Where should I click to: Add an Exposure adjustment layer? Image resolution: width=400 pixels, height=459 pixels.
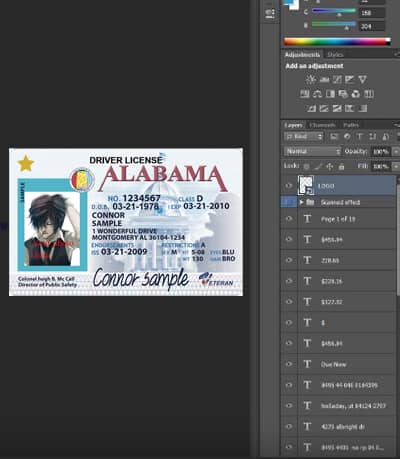(350, 79)
